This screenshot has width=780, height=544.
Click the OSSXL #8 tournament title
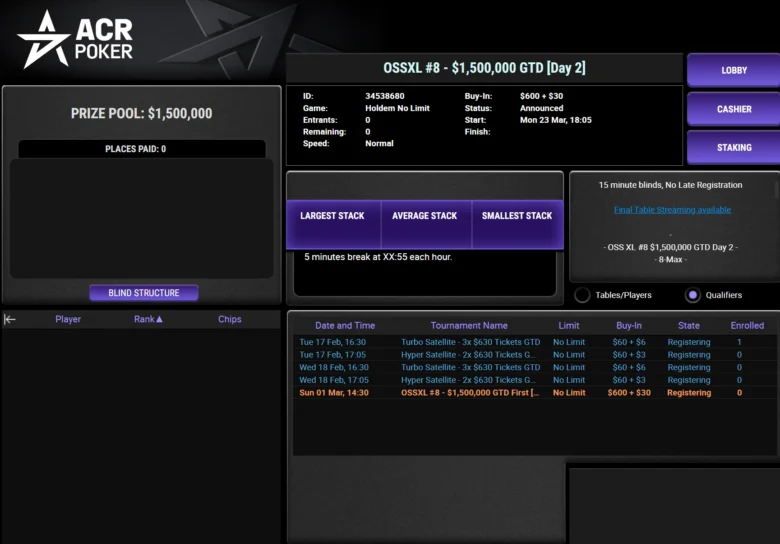click(x=484, y=68)
